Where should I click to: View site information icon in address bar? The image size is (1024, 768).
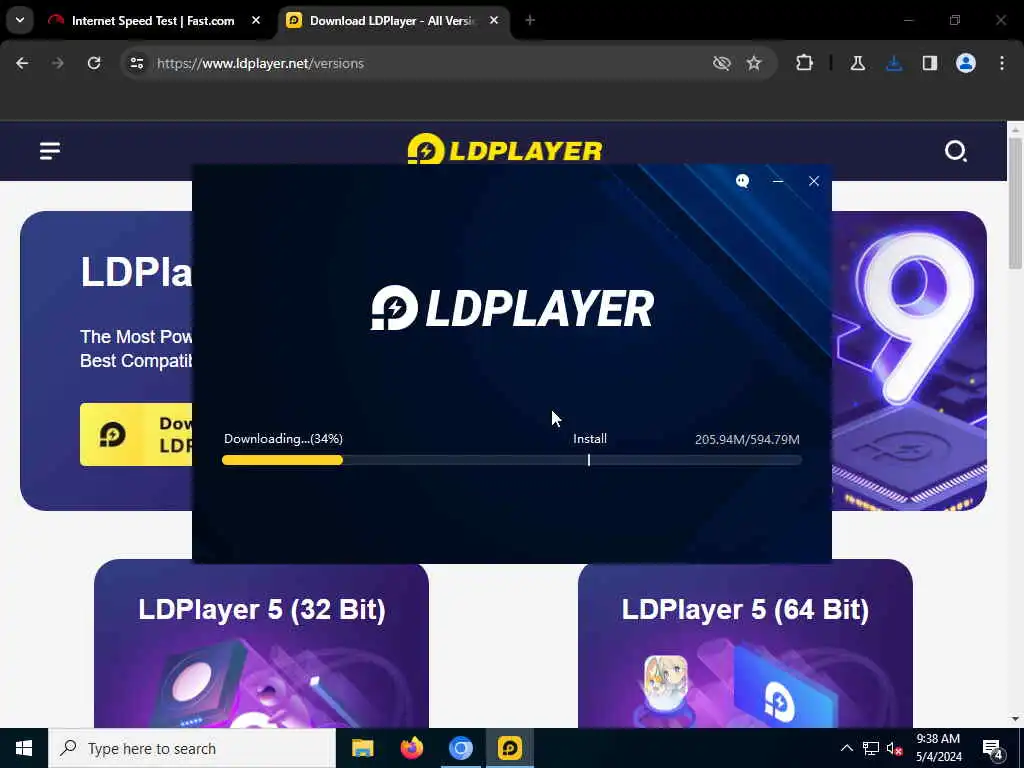click(x=136, y=63)
